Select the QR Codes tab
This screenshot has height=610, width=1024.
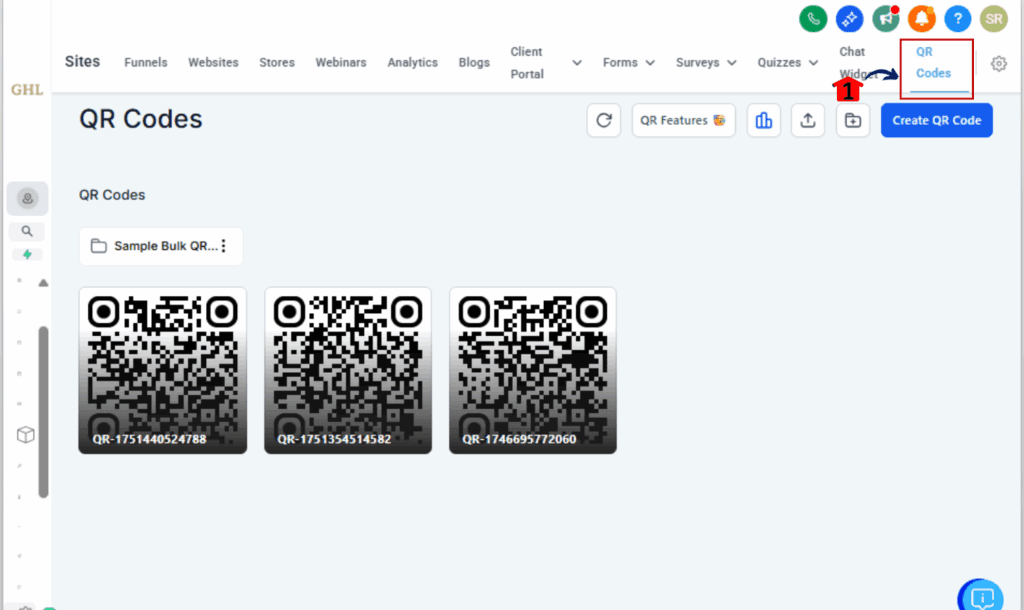click(x=933, y=63)
